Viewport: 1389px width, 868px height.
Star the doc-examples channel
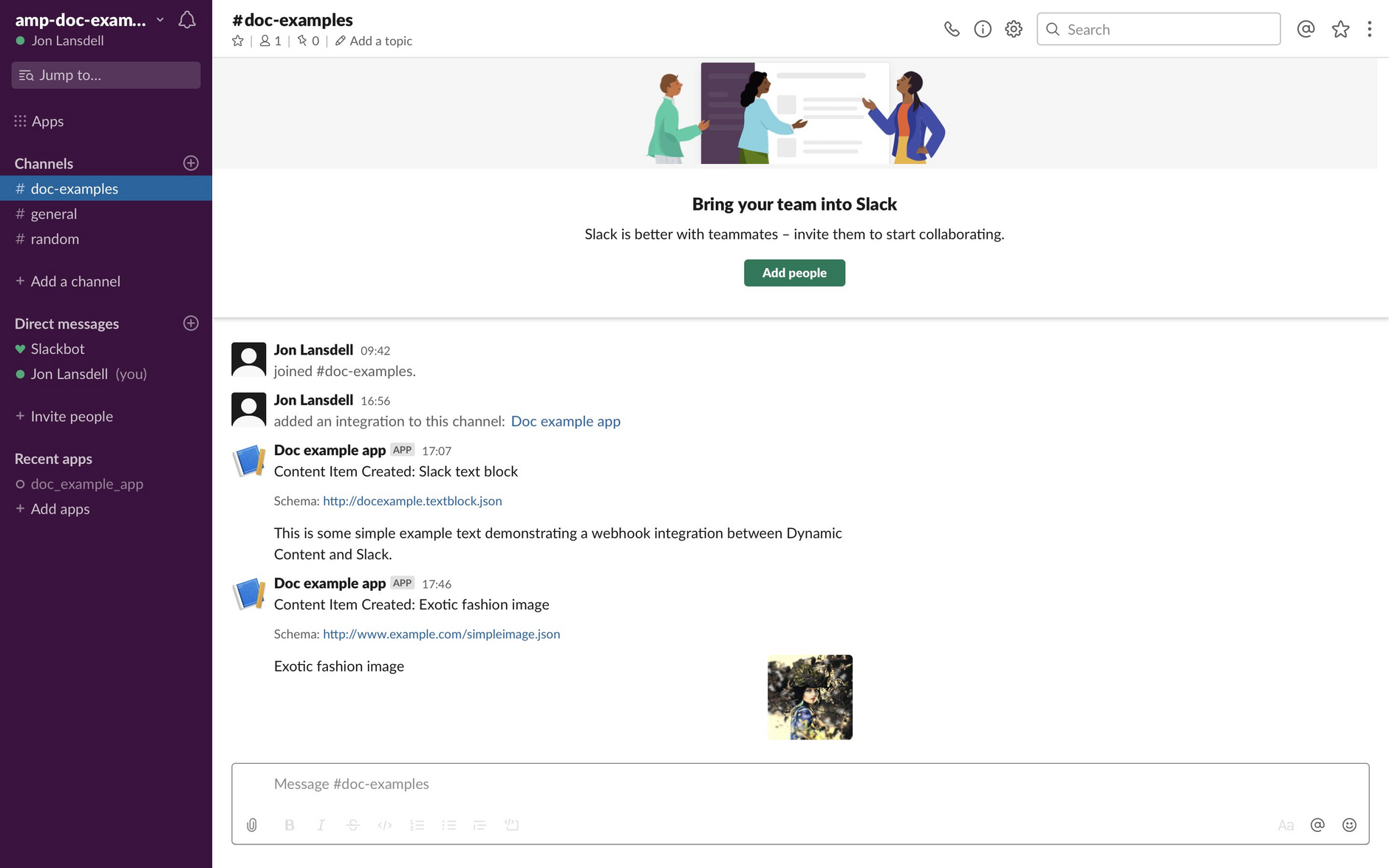tap(238, 41)
